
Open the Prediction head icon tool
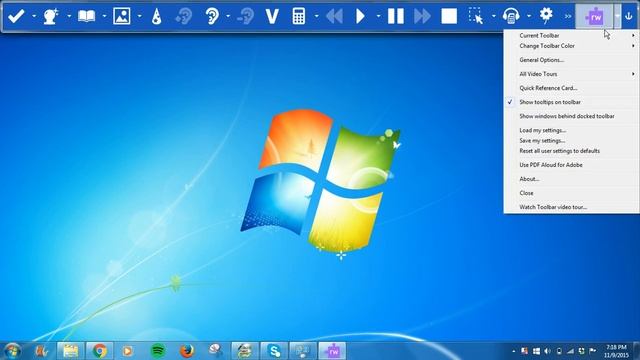coord(51,16)
